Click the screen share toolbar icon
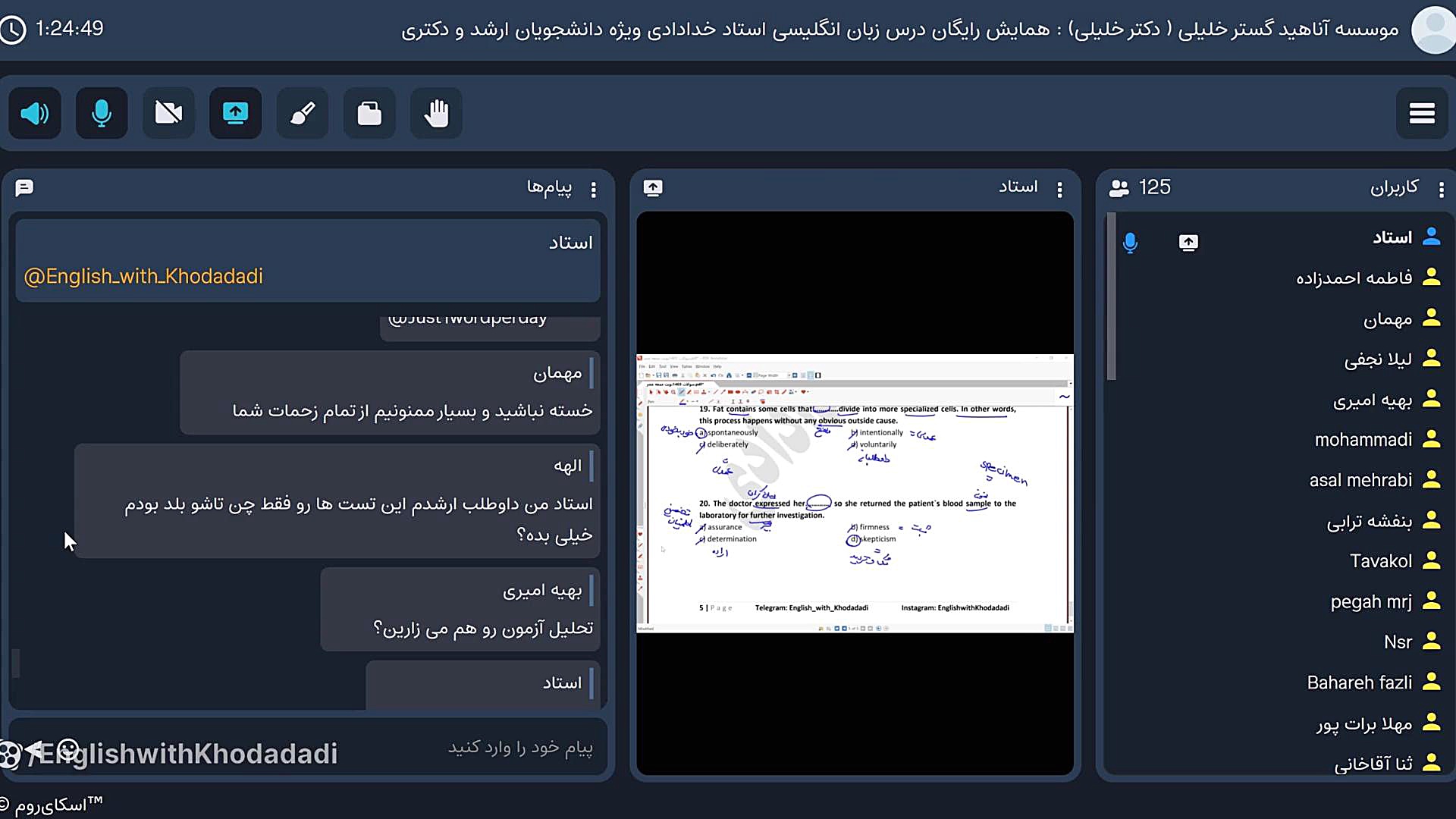The image size is (1456, 819). 235,114
